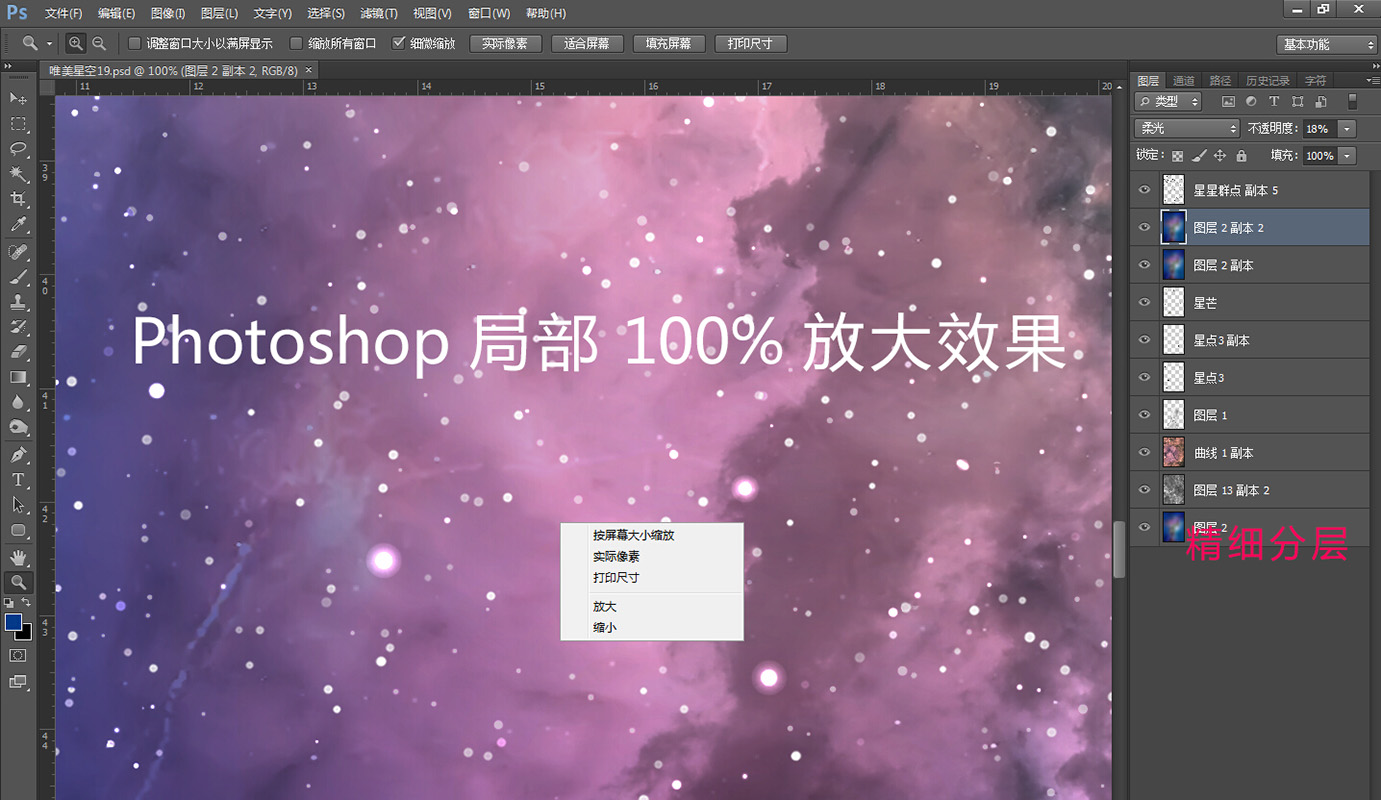The width and height of the screenshot is (1381, 800).
Task: Open the 基本功能 workspace dropdown
Action: point(1328,45)
